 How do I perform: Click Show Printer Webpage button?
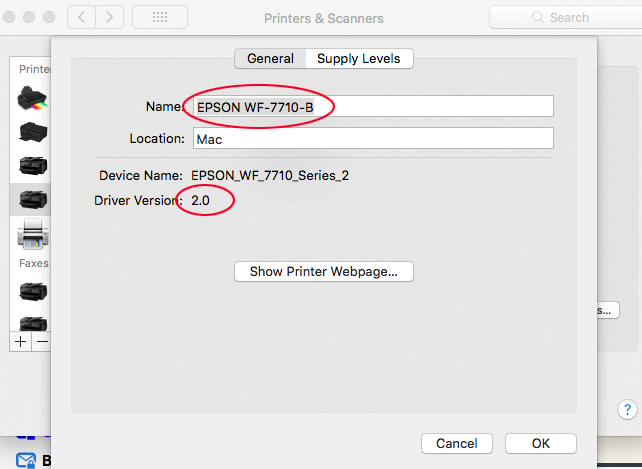click(323, 271)
